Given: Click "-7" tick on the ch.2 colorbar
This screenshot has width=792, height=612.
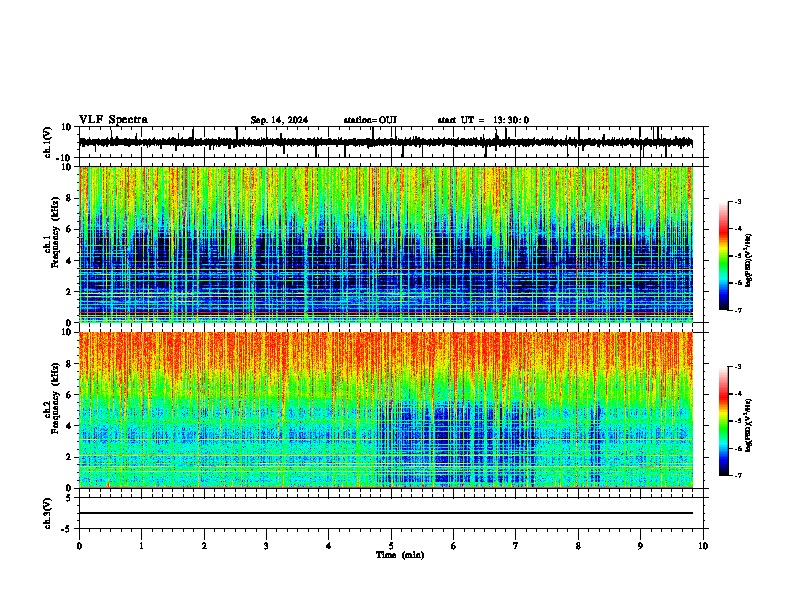Looking at the screenshot, I should [737, 475].
